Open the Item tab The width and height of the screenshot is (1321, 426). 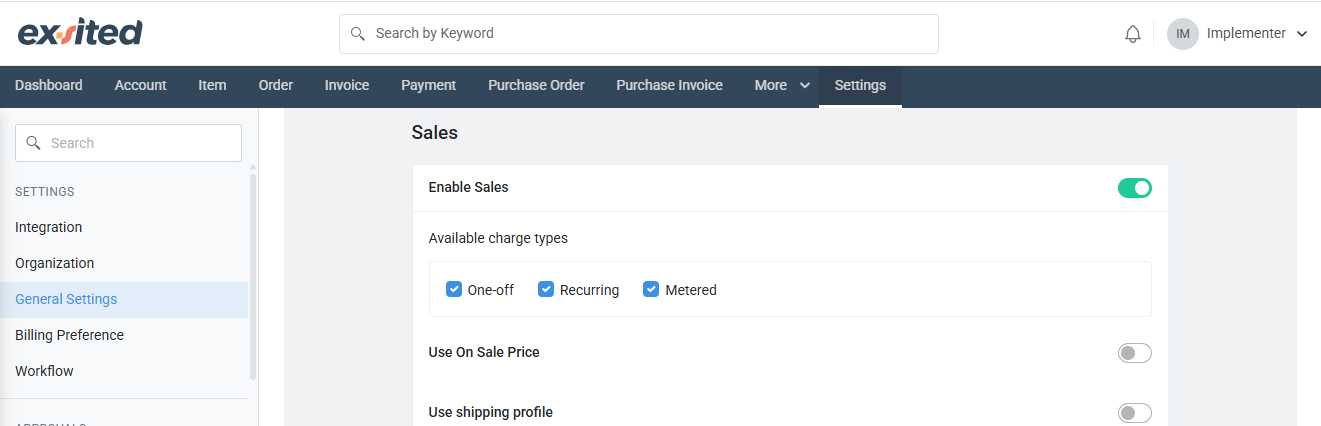[212, 85]
